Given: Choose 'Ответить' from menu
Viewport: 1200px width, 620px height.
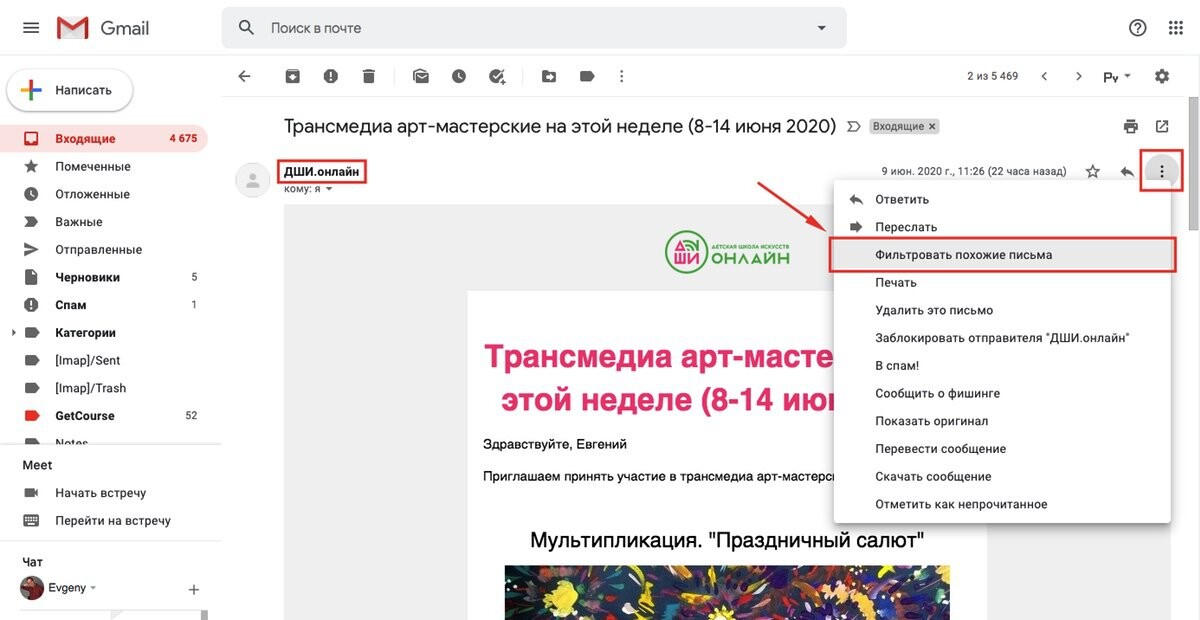Looking at the screenshot, I should tap(1001, 199).
